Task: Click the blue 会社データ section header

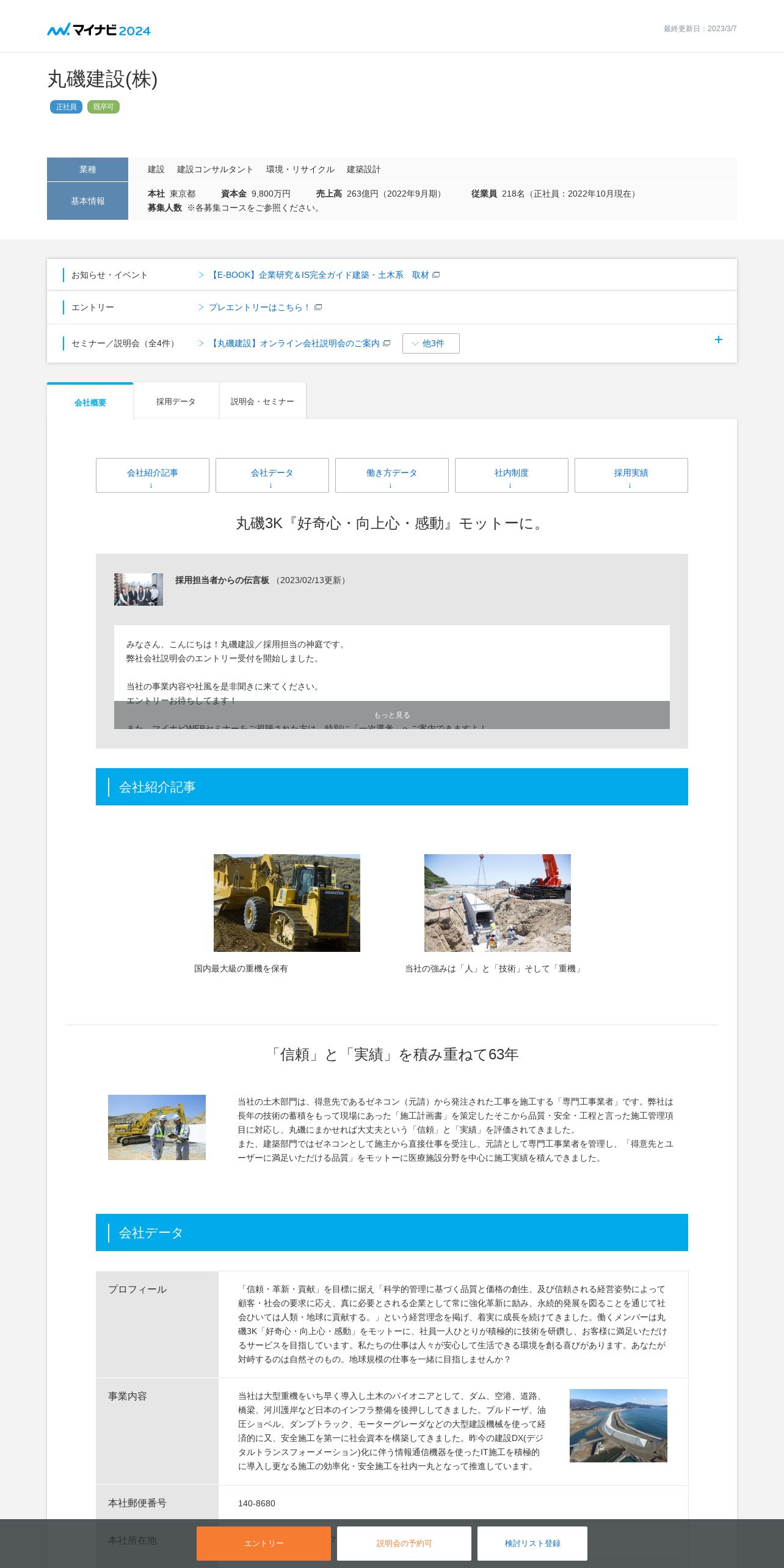Action: point(392,1232)
